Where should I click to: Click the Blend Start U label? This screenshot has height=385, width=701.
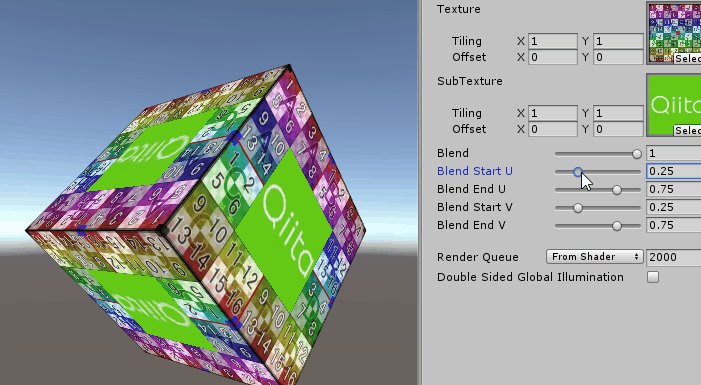(x=475, y=171)
